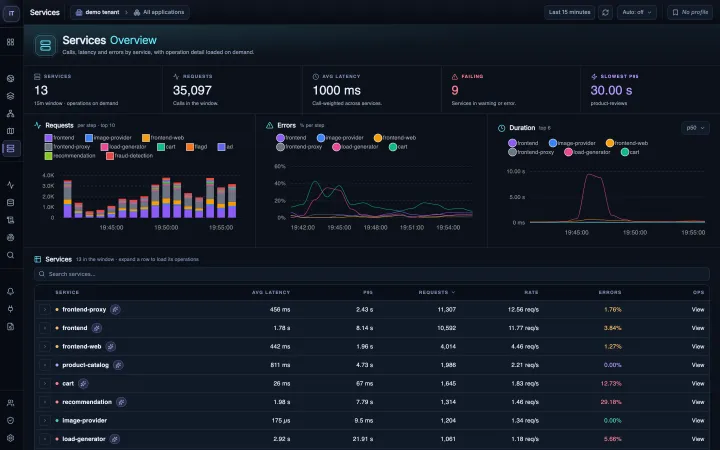Open the Auto: off refresh dropdown
This screenshot has width=720, height=450.
[636, 12]
